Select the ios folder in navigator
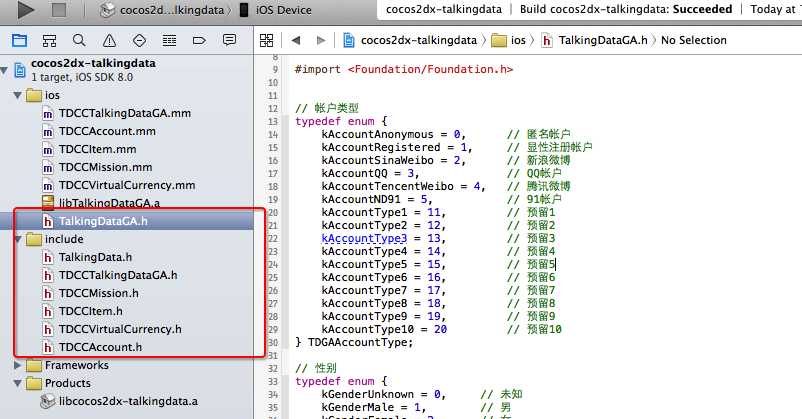The image size is (802, 419). (x=43, y=95)
